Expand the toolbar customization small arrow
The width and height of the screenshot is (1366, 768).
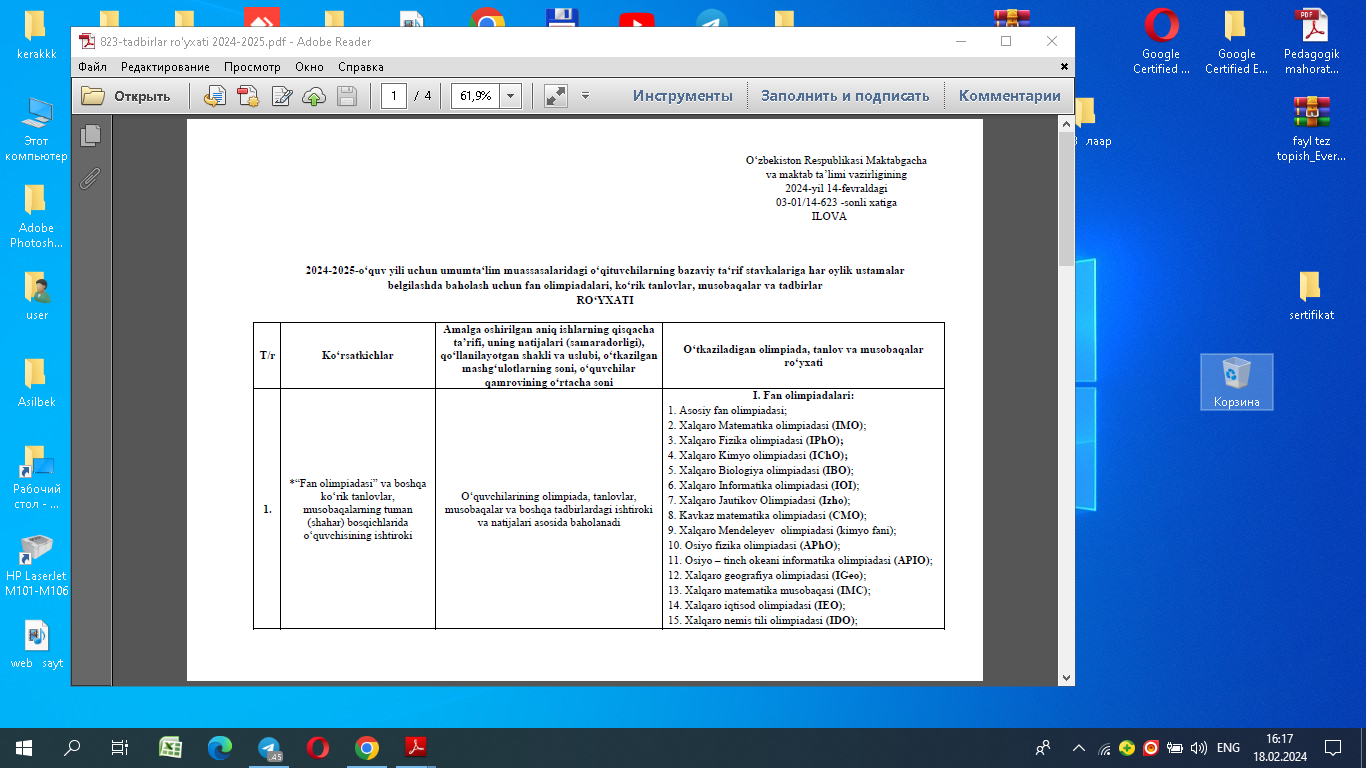pos(585,96)
